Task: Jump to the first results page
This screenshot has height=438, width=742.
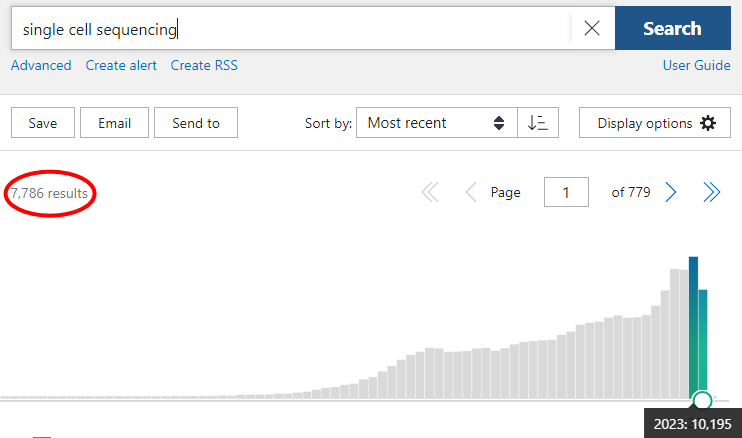Action: pyautogui.click(x=430, y=193)
